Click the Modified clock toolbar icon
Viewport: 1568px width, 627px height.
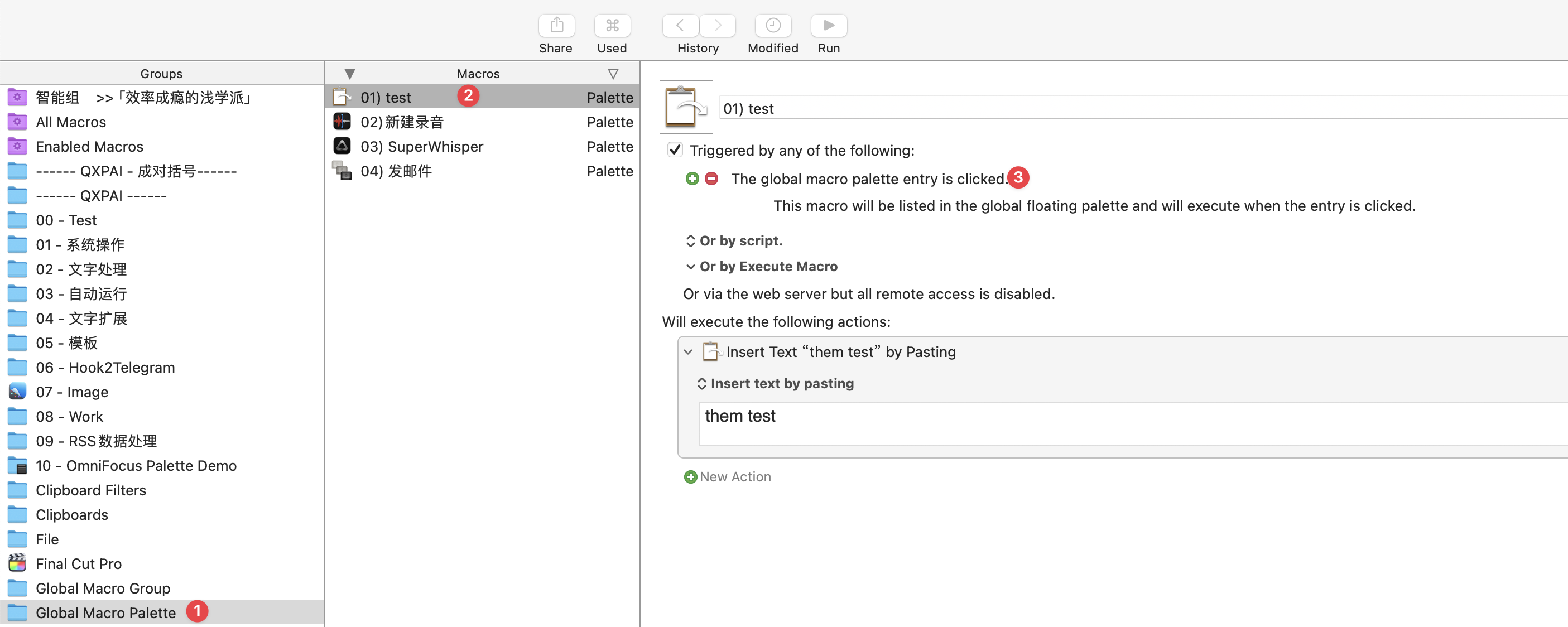(x=772, y=26)
